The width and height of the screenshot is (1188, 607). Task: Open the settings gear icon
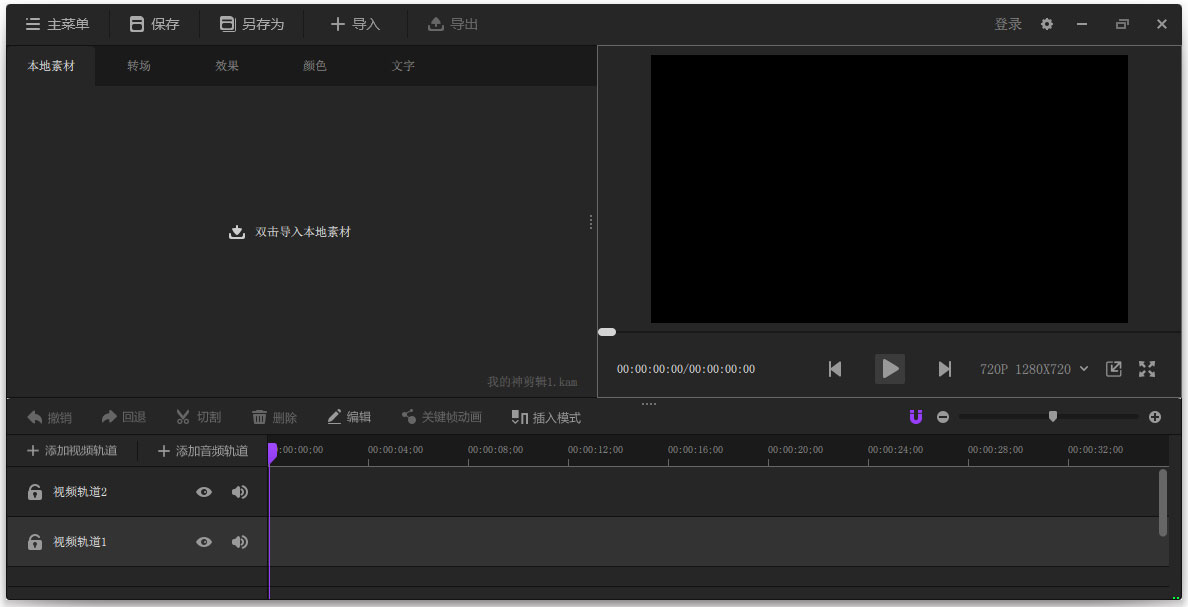coord(1047,24)
